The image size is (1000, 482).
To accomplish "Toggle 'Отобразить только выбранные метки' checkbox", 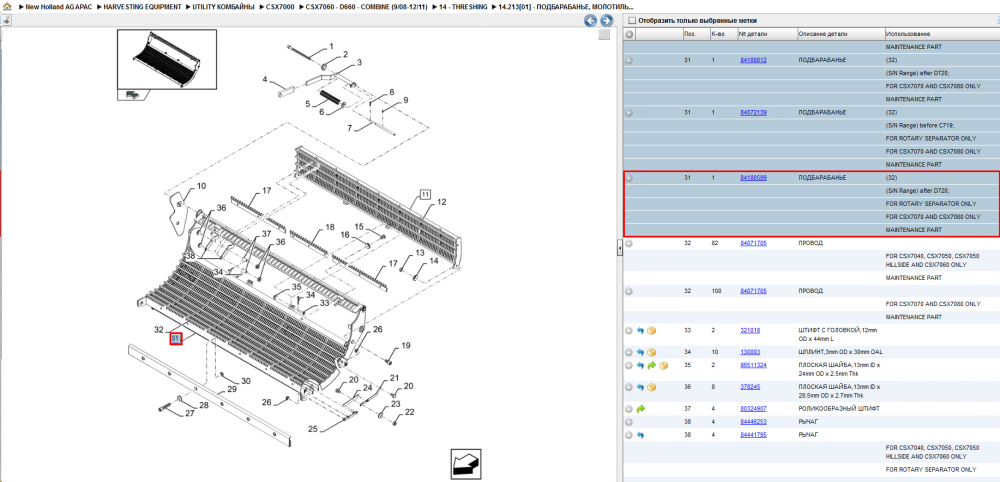I will click(x=631, y=20).
